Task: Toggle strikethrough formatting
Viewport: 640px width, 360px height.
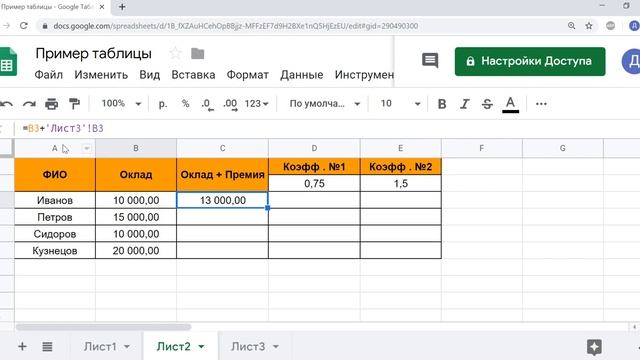Action: point(487,104)
